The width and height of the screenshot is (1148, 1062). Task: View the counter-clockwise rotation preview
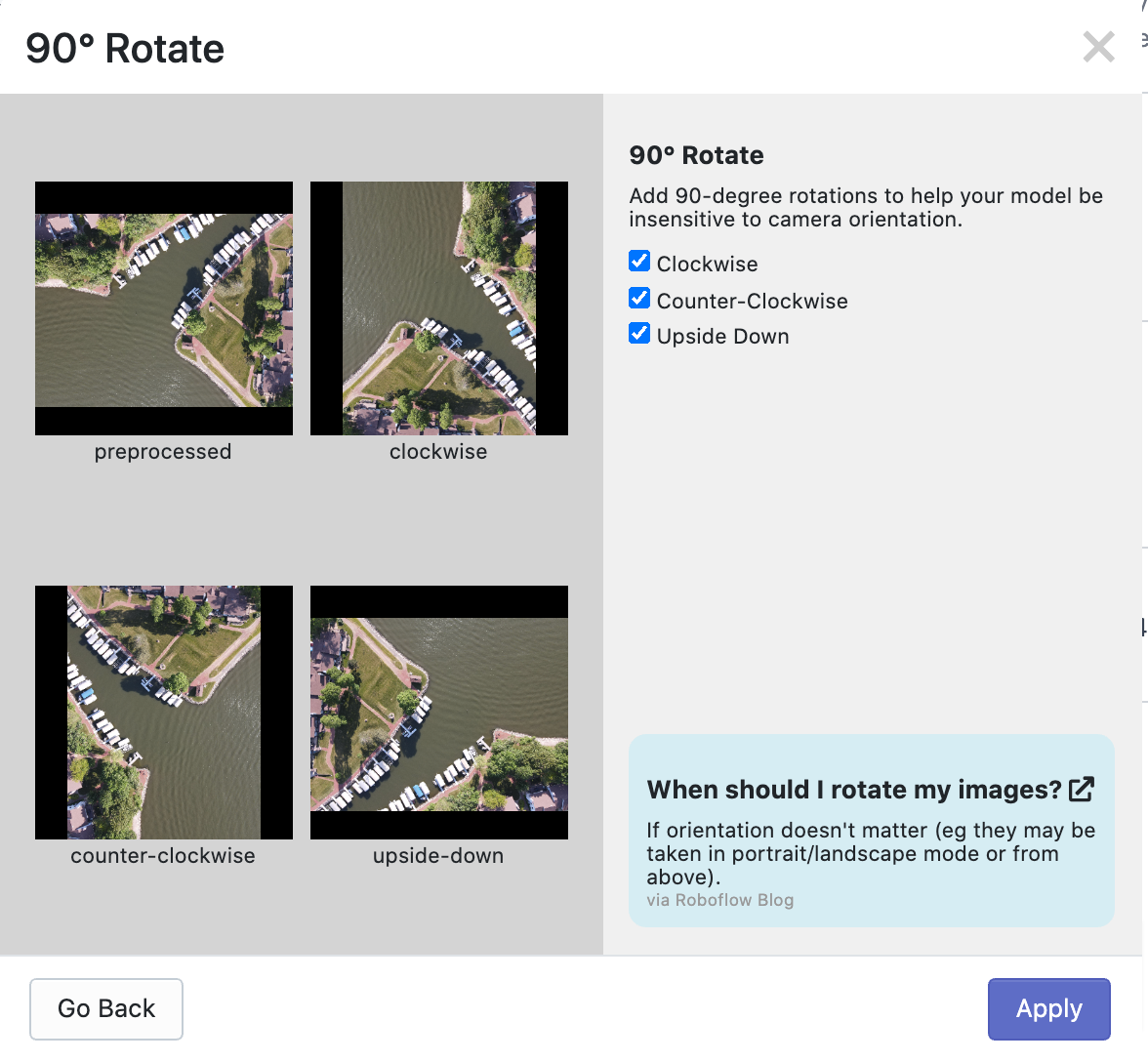(x=163, y=712)
